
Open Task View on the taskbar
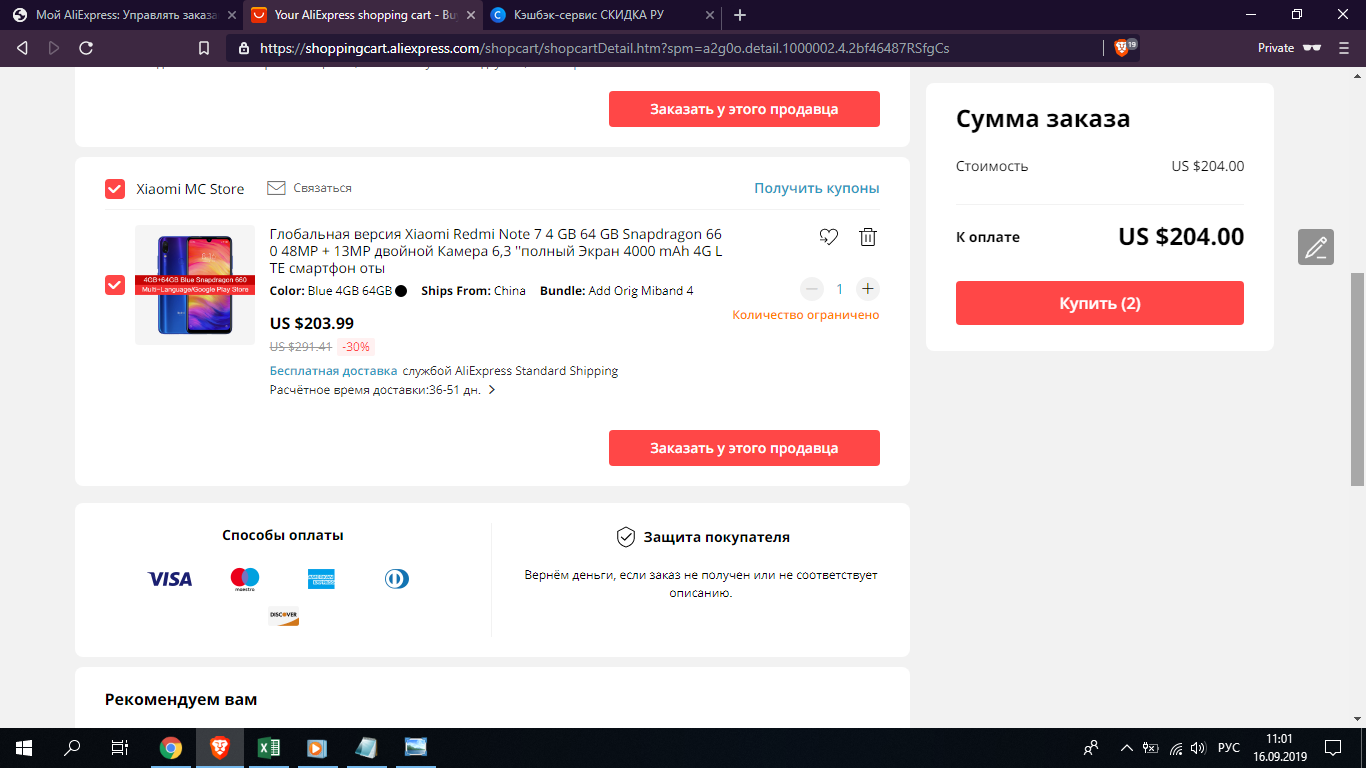coord(120,747)
